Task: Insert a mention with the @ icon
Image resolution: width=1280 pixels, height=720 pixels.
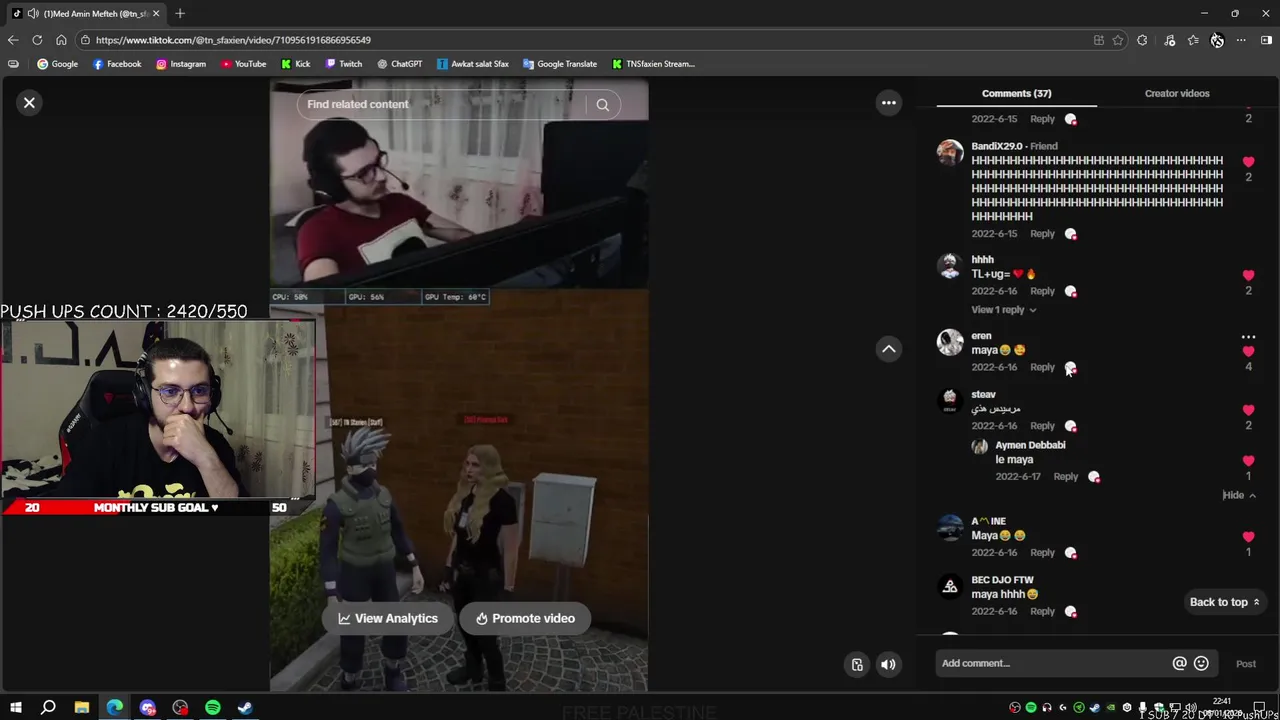Action: [x=1179, y=663]
